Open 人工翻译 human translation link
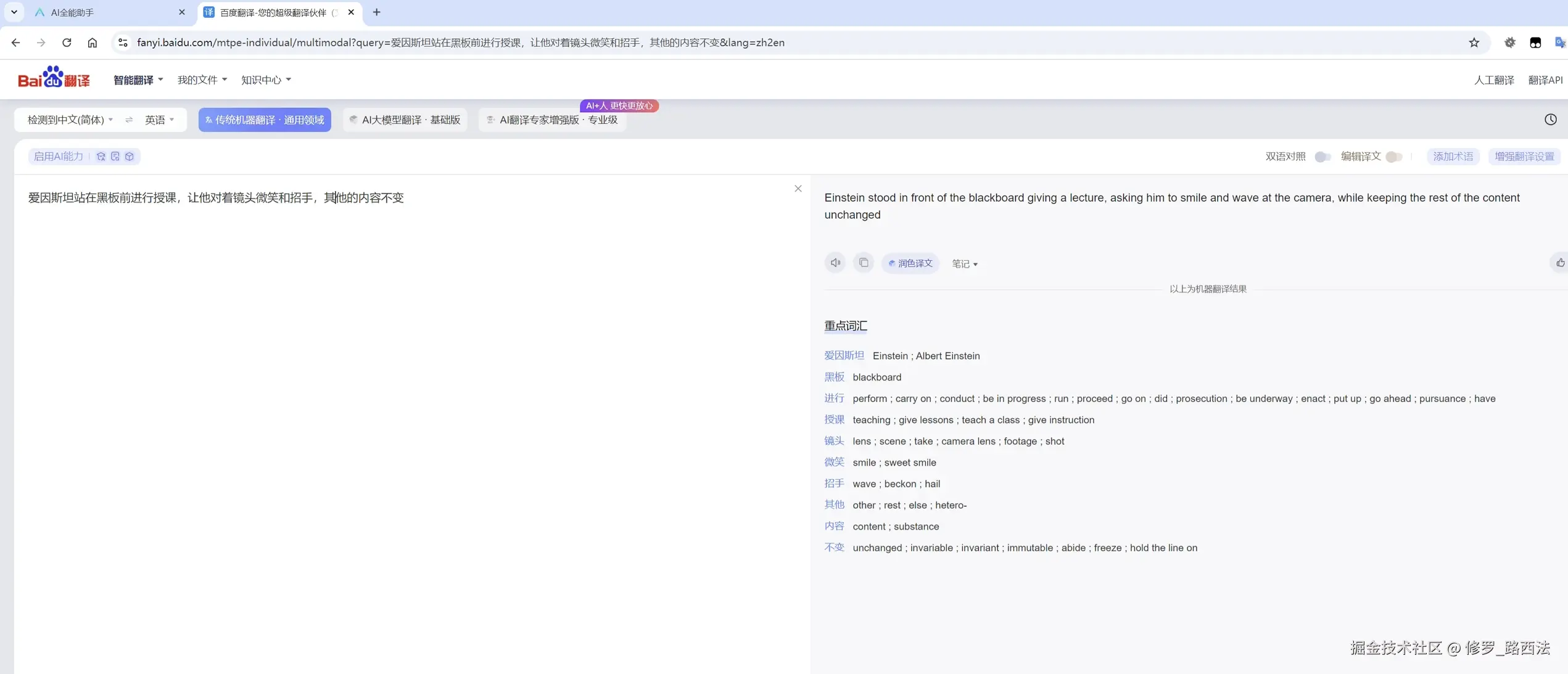1568x674 pixels. (1493, 80)
